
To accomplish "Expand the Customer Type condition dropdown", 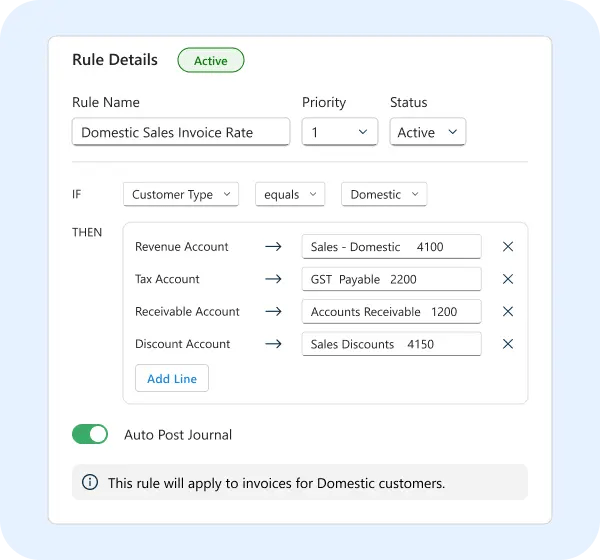I will [181, 194].
